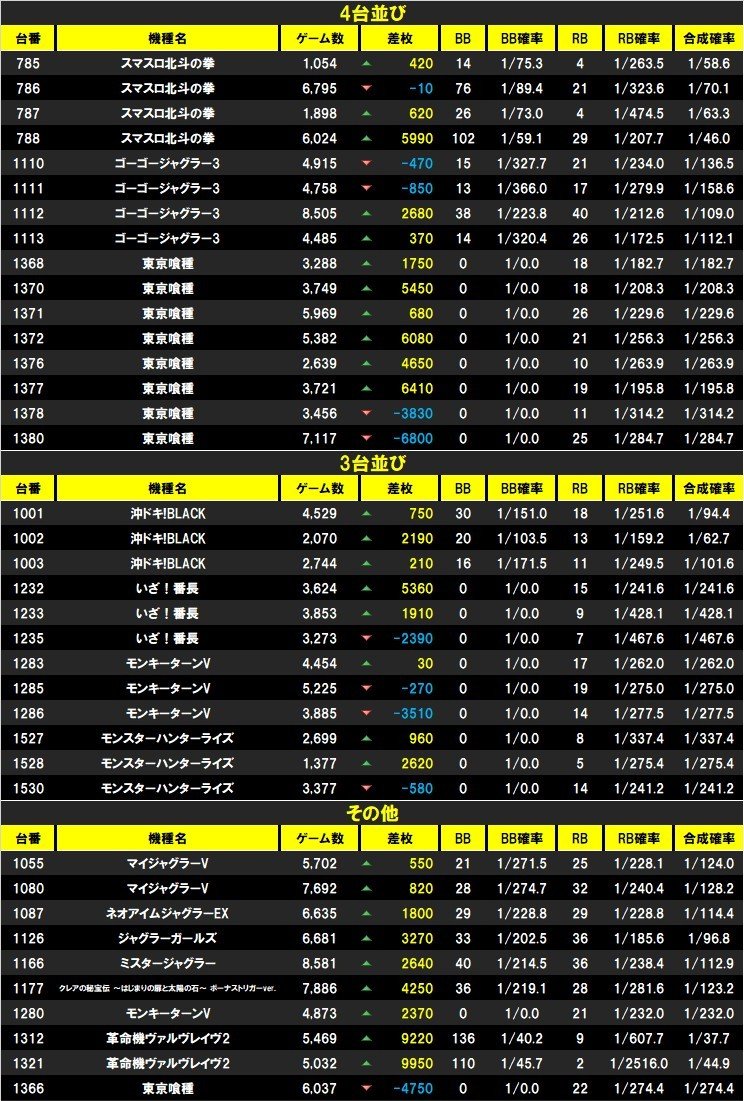Click モンスターハンターライズ in row 1527
Viewport: 744px width, 1101px height.
[167, 739]
